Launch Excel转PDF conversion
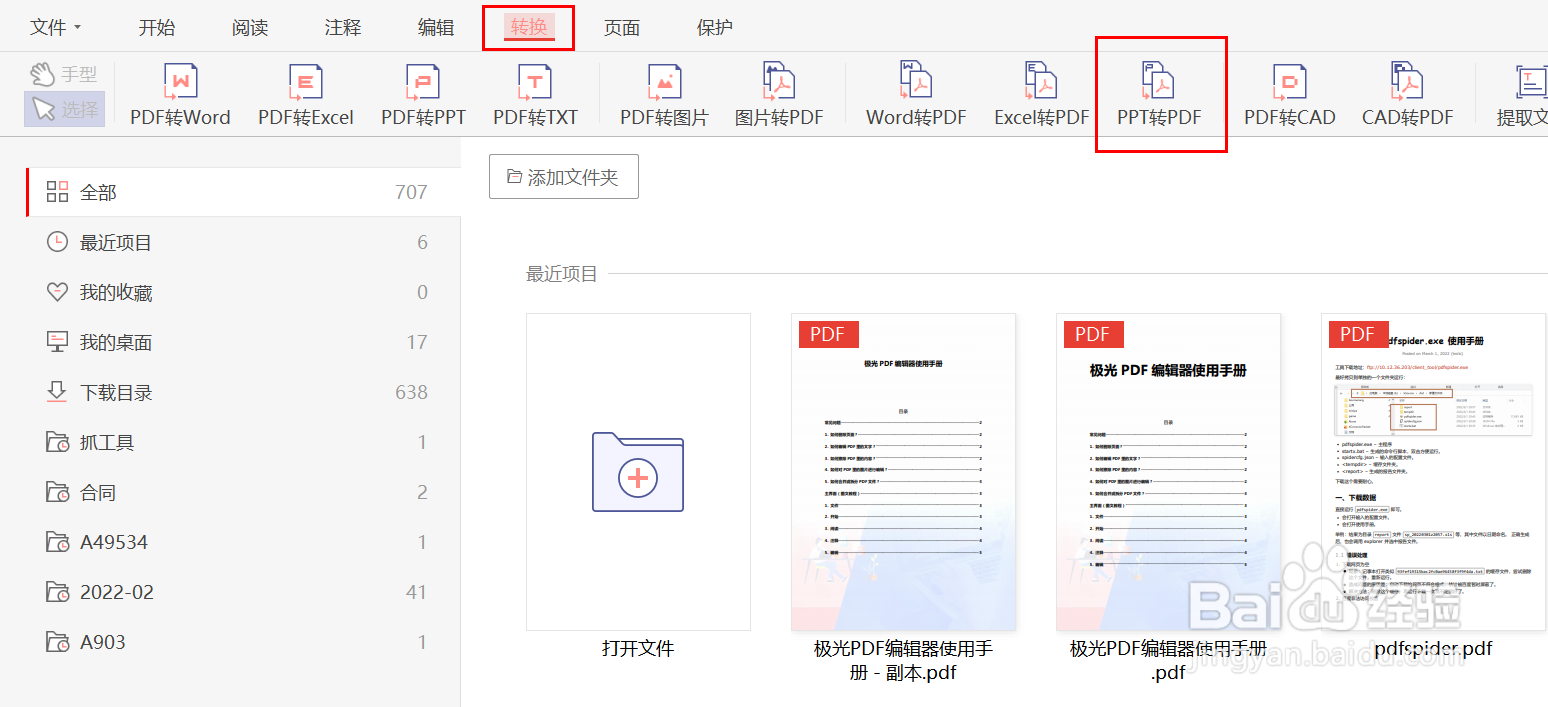The image size is (1548, 707). [1041, 96]
